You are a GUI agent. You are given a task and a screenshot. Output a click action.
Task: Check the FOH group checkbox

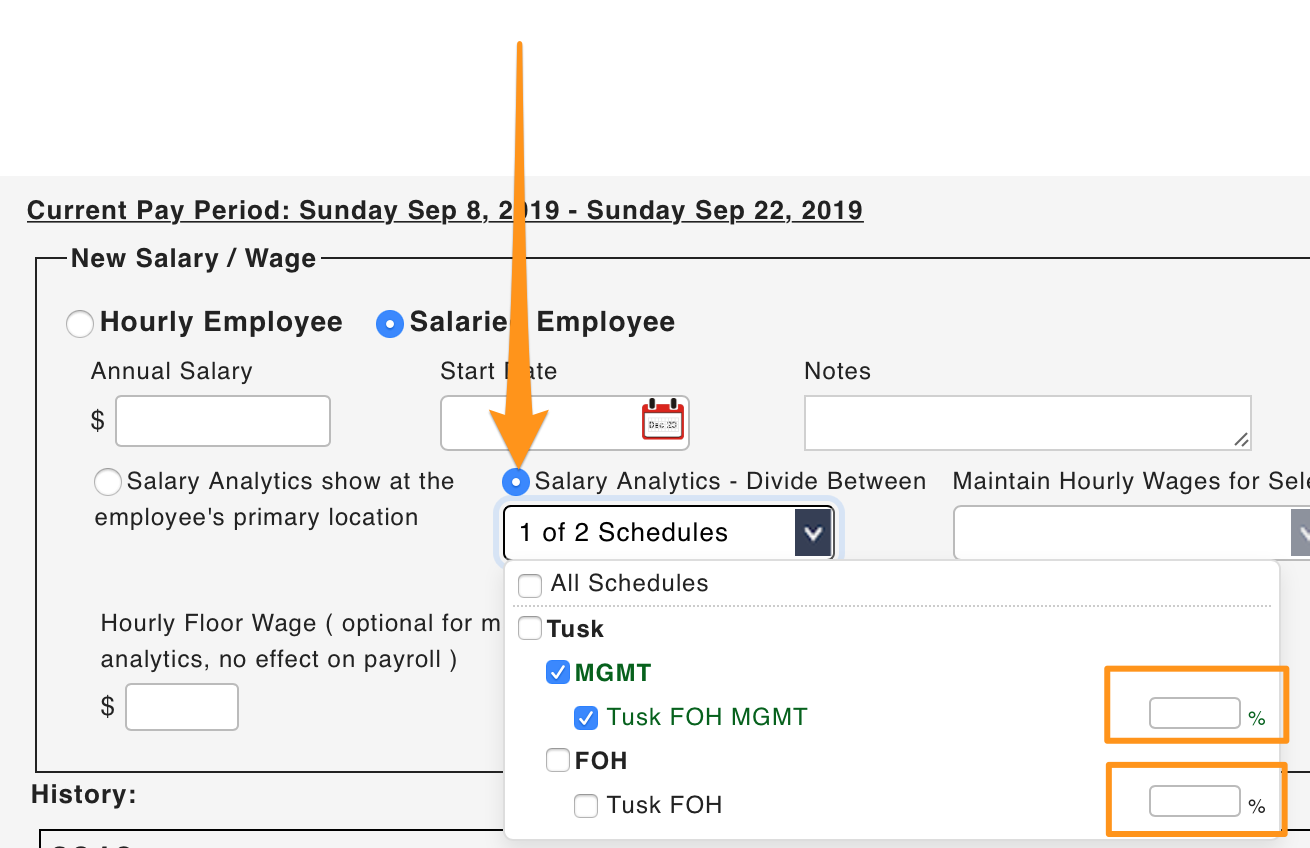pos(558,761)
